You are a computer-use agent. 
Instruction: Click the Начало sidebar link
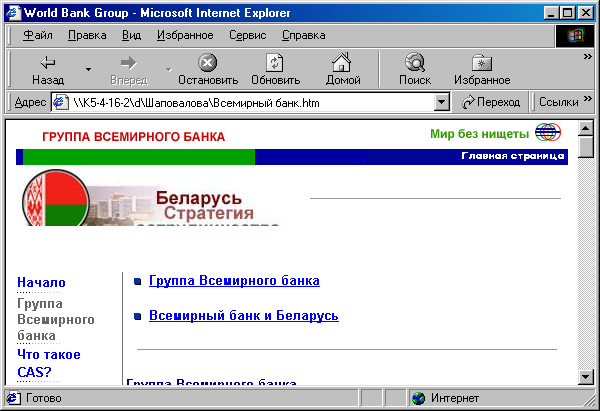pos(41,282)
